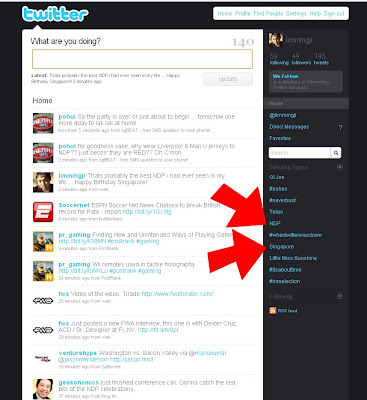This screenshot has width=367, height=400.
Task: Click the search magnifier icon
Action: pyautogui.click(x=336, y=153)
